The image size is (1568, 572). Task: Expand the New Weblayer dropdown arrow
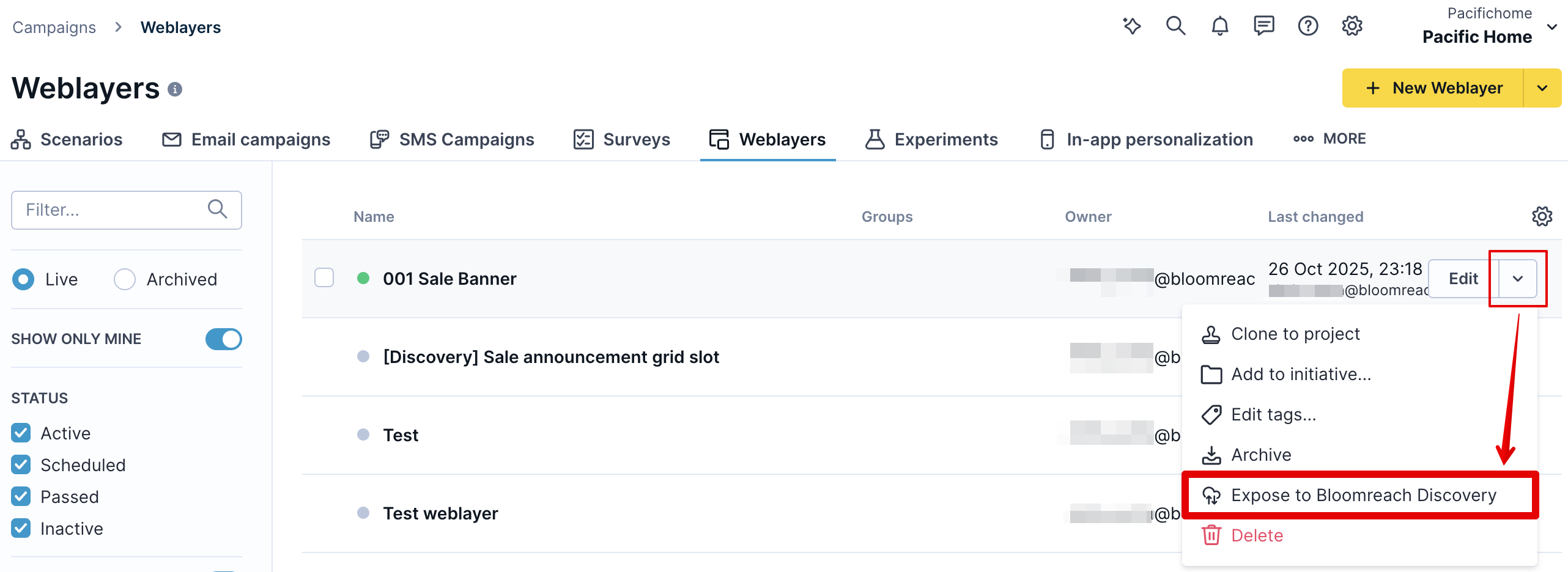click(1542, 88)
